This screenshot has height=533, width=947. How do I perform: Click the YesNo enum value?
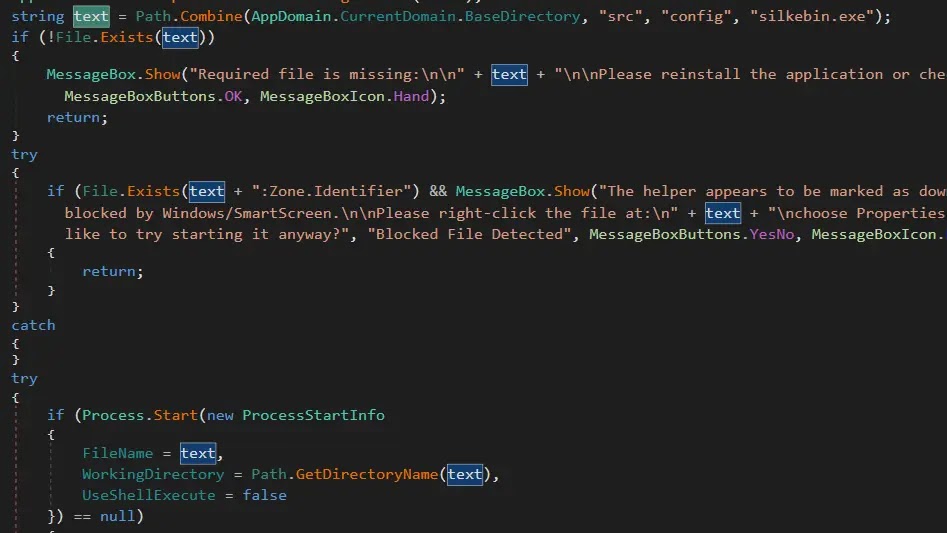coord(772,234)
